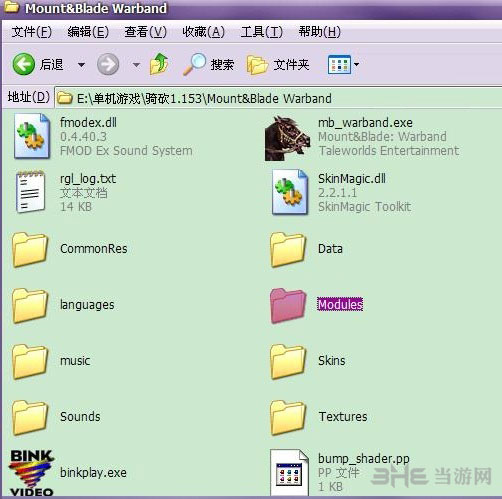502x499 pixels.
Task: Click the 后退 back button label
Action: click(51, 64)
